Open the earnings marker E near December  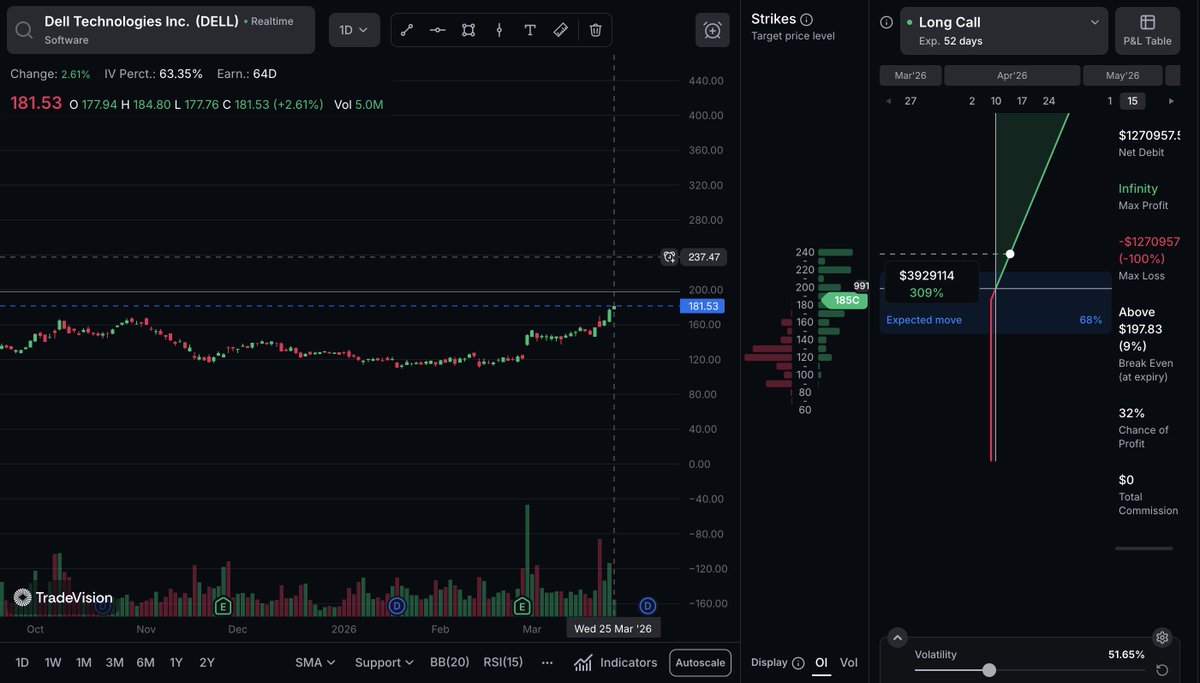coord(224,606)
